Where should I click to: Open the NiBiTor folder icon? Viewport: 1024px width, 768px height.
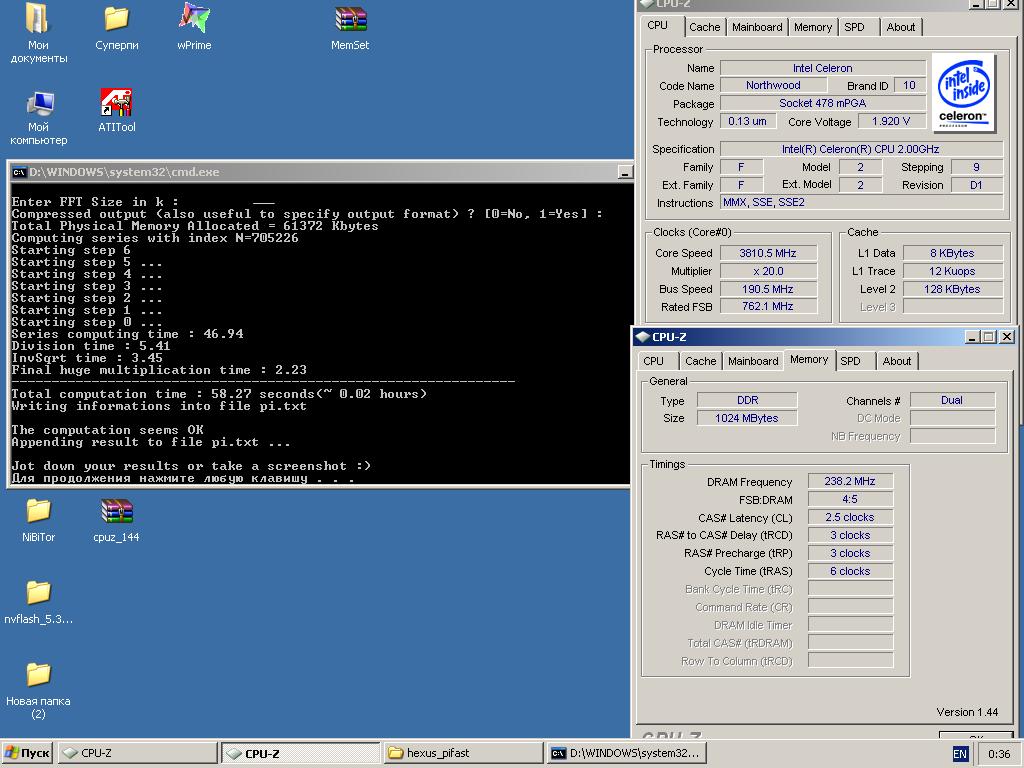(38, 520)
